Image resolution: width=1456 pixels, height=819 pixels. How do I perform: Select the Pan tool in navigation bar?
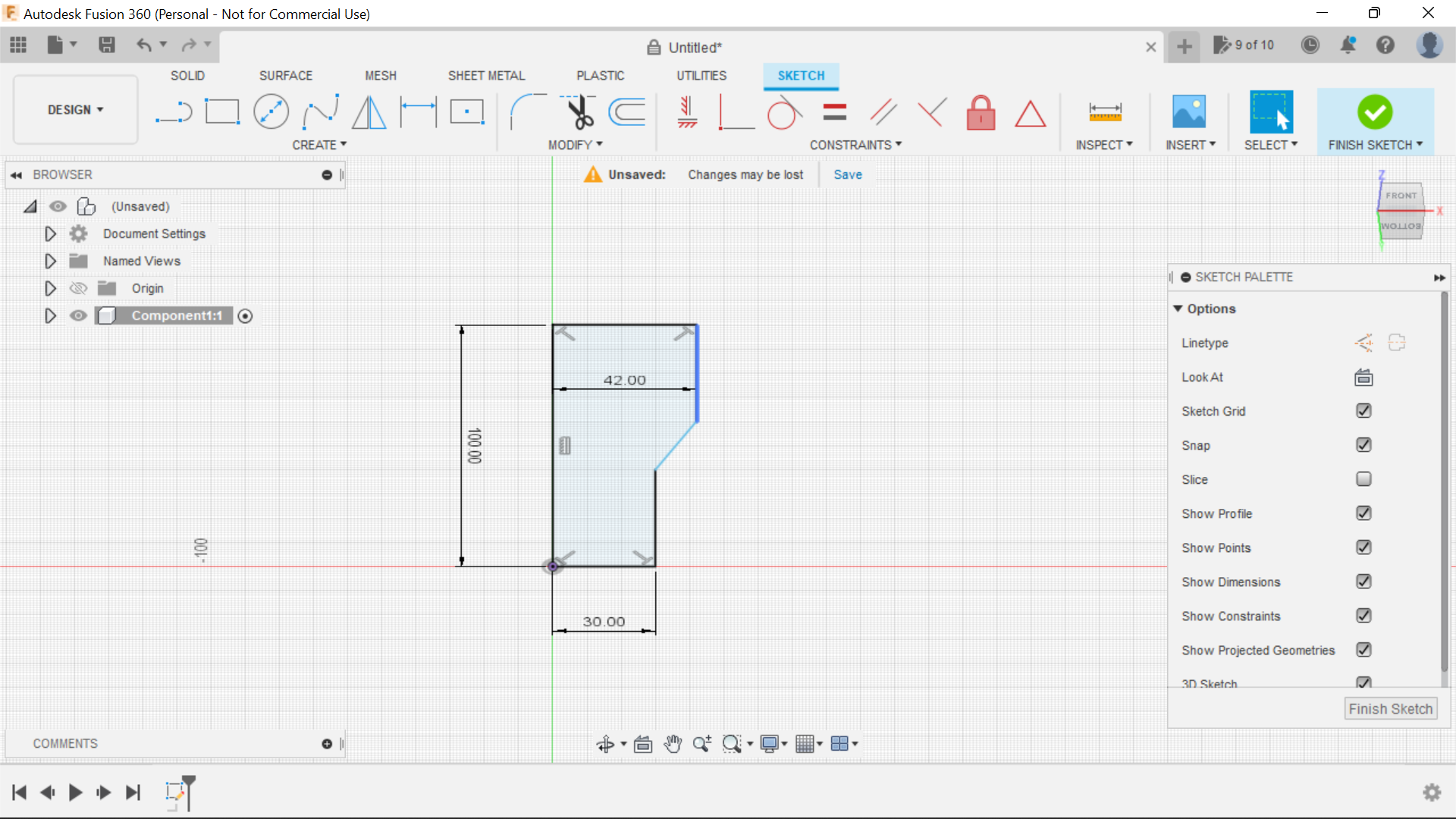(x=672, y=744)
